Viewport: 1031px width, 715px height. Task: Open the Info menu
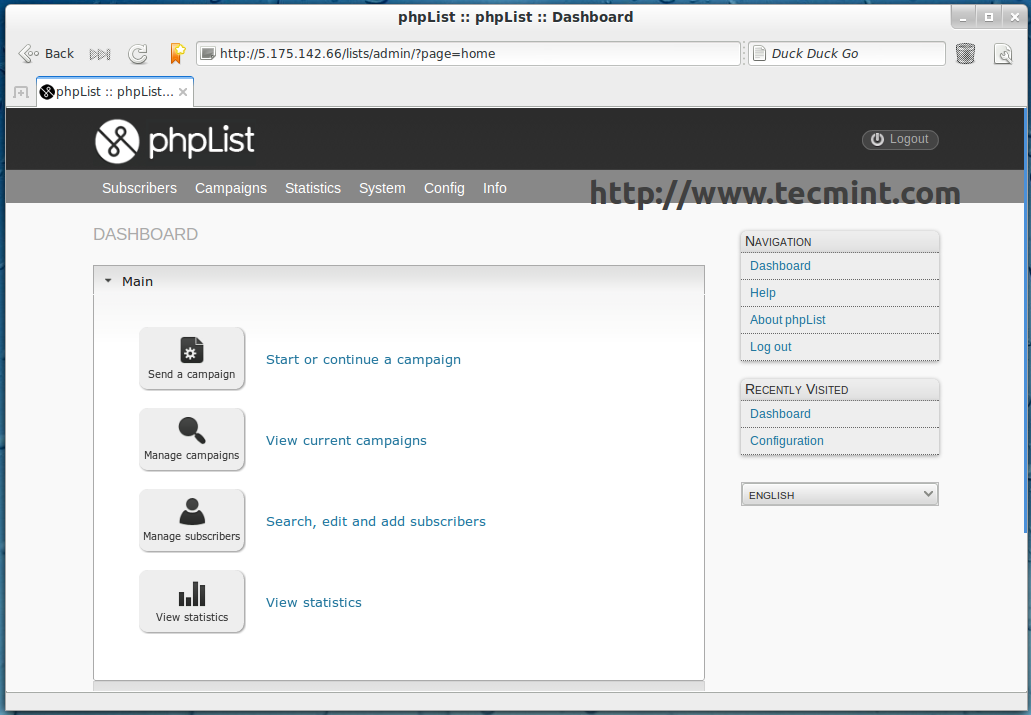click(494, 188)
